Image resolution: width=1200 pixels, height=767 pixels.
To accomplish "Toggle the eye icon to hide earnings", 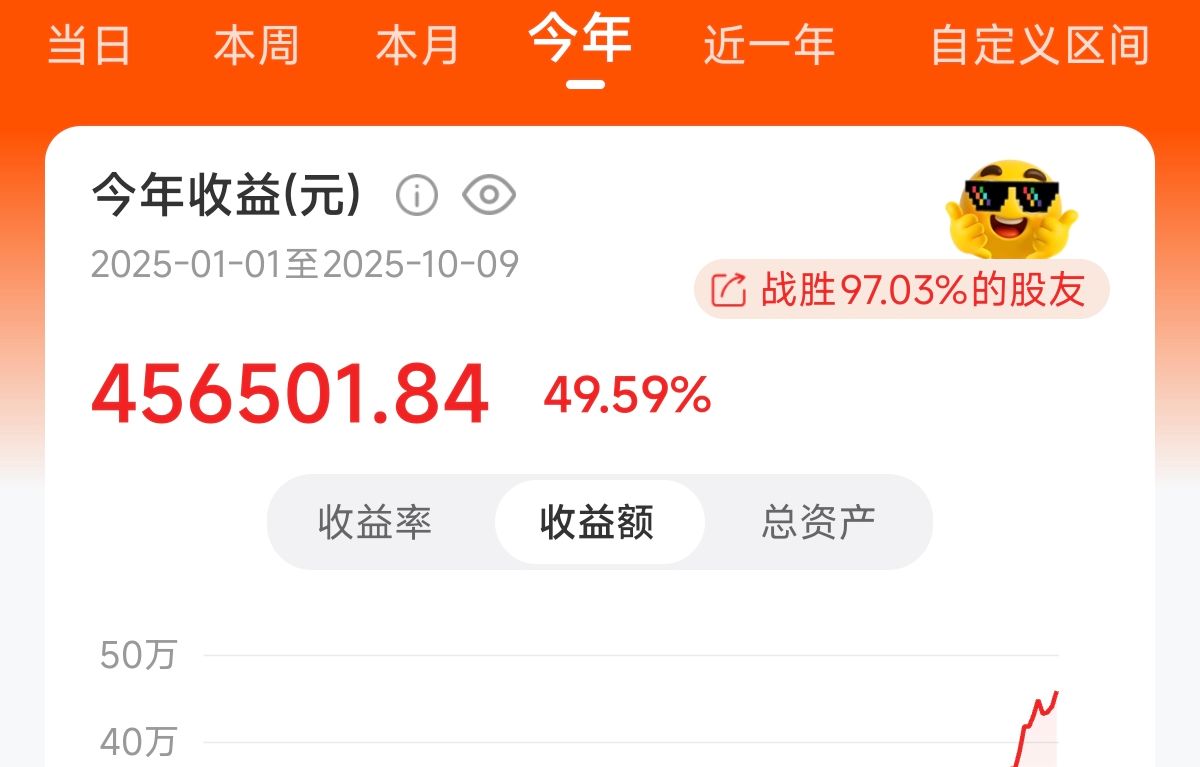I will [x=489, y=195].
